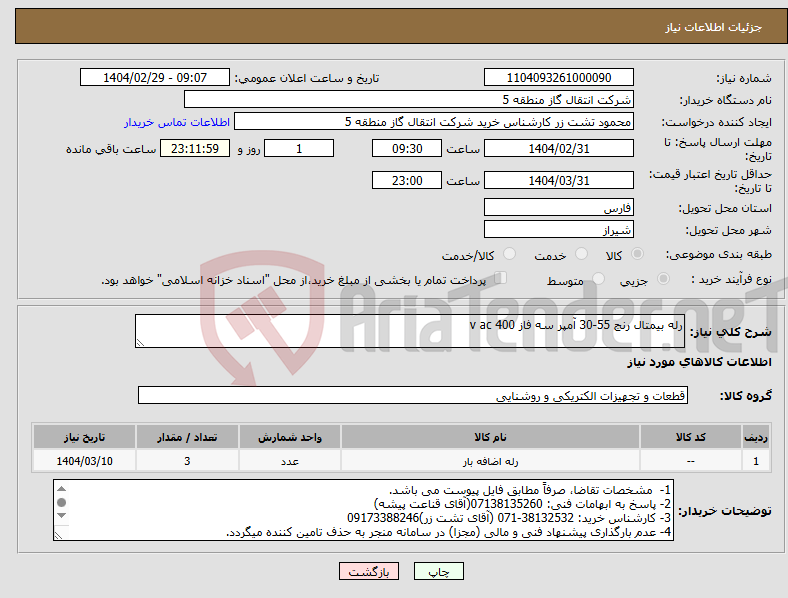Screen dimensions: 788x598
Task: Click the resize grip of the buyer notes box
Action: [x=58, y=536]
